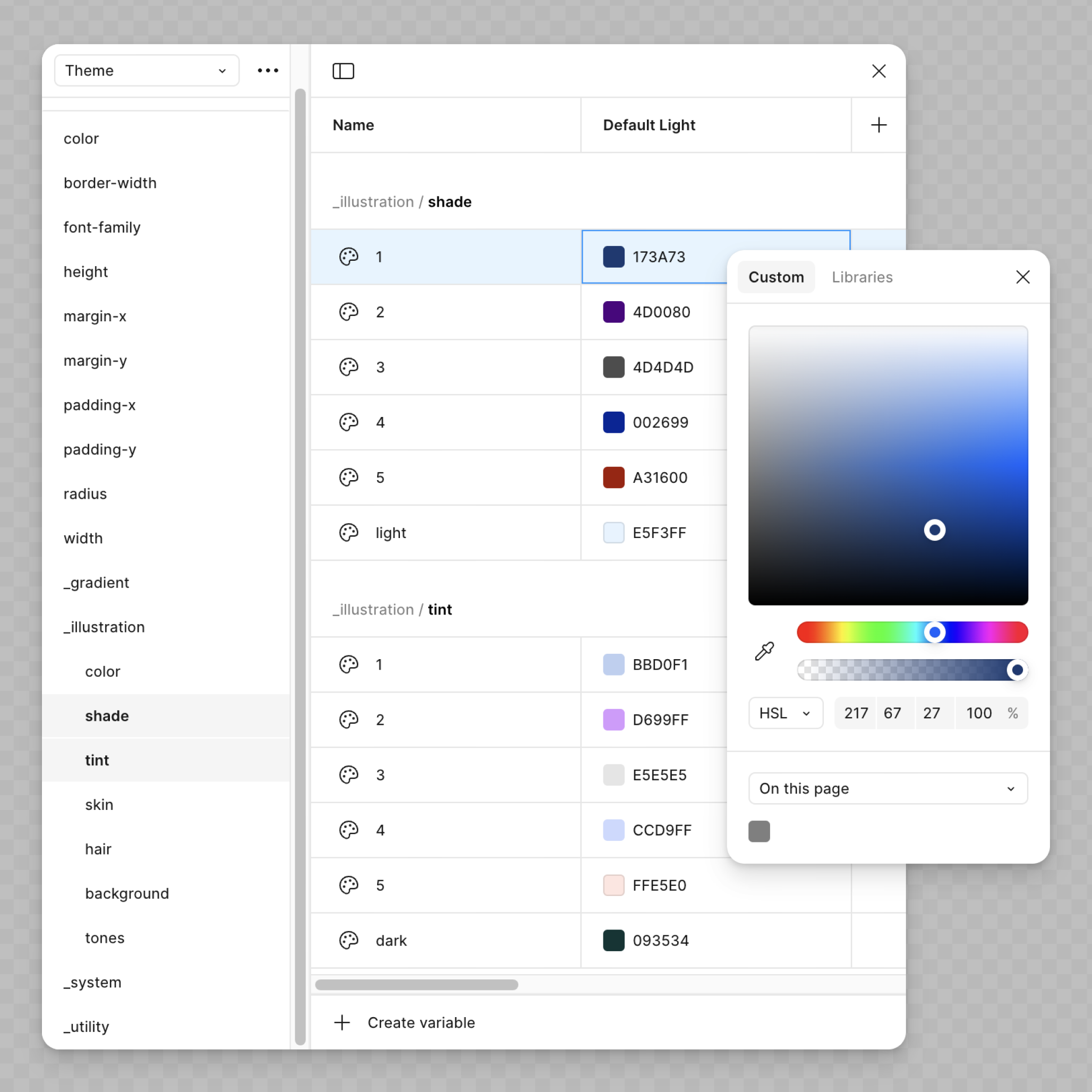Click the hue value field 217

point(855,713)
